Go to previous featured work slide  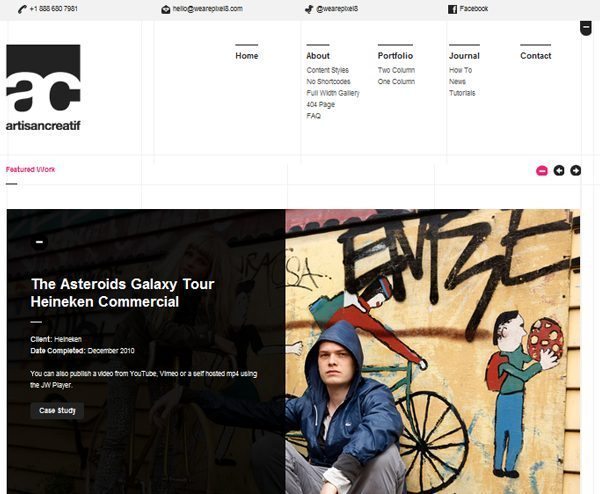(559, 170)
